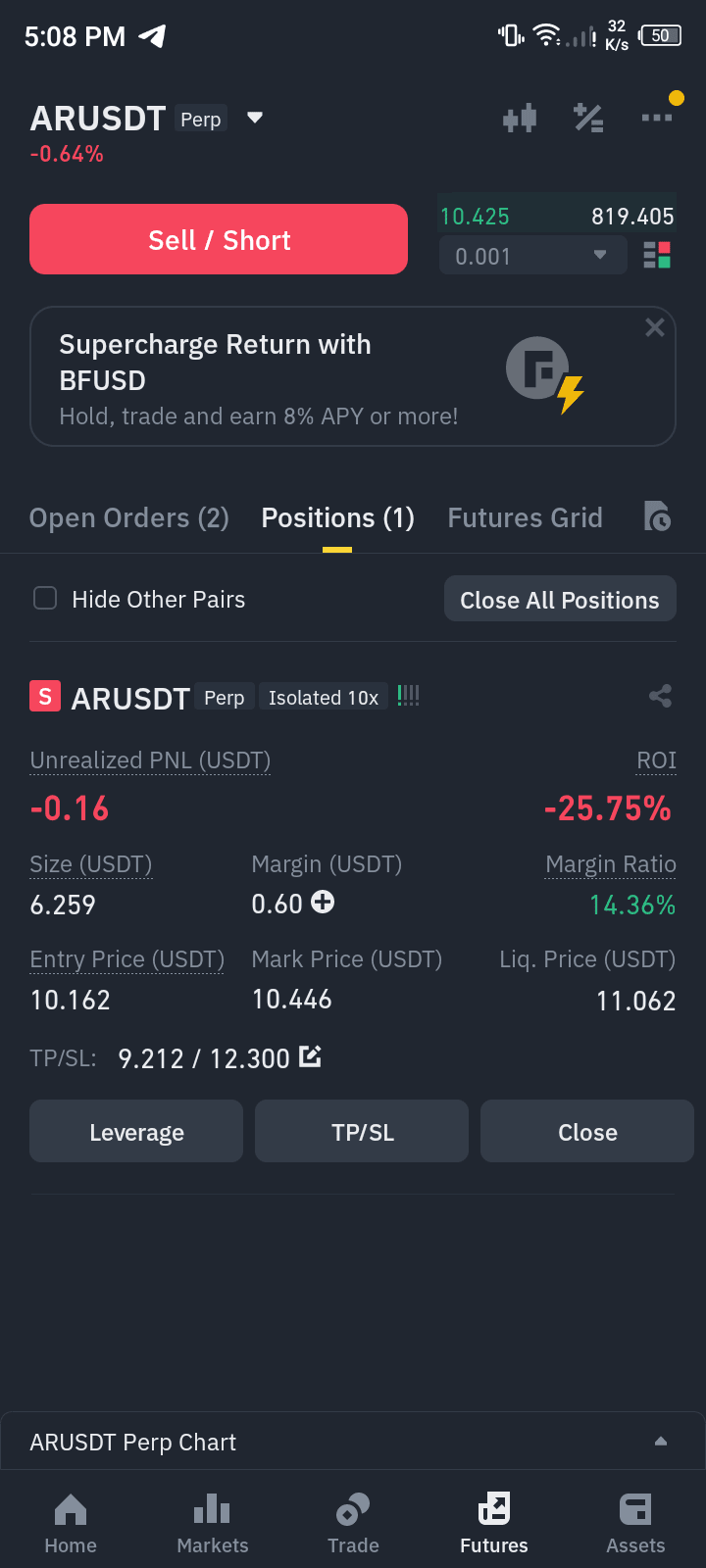Add margin with the plus icon
This screenshot has width=706, height=1568.
[x=322, y=902]
